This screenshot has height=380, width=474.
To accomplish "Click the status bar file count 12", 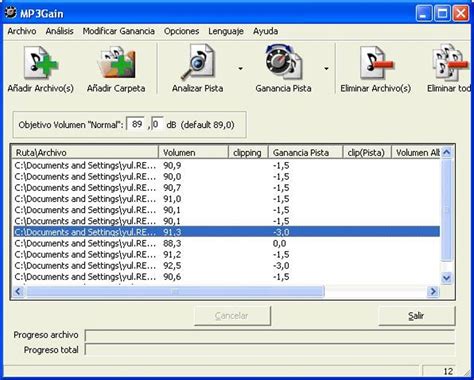I will 448,371.
